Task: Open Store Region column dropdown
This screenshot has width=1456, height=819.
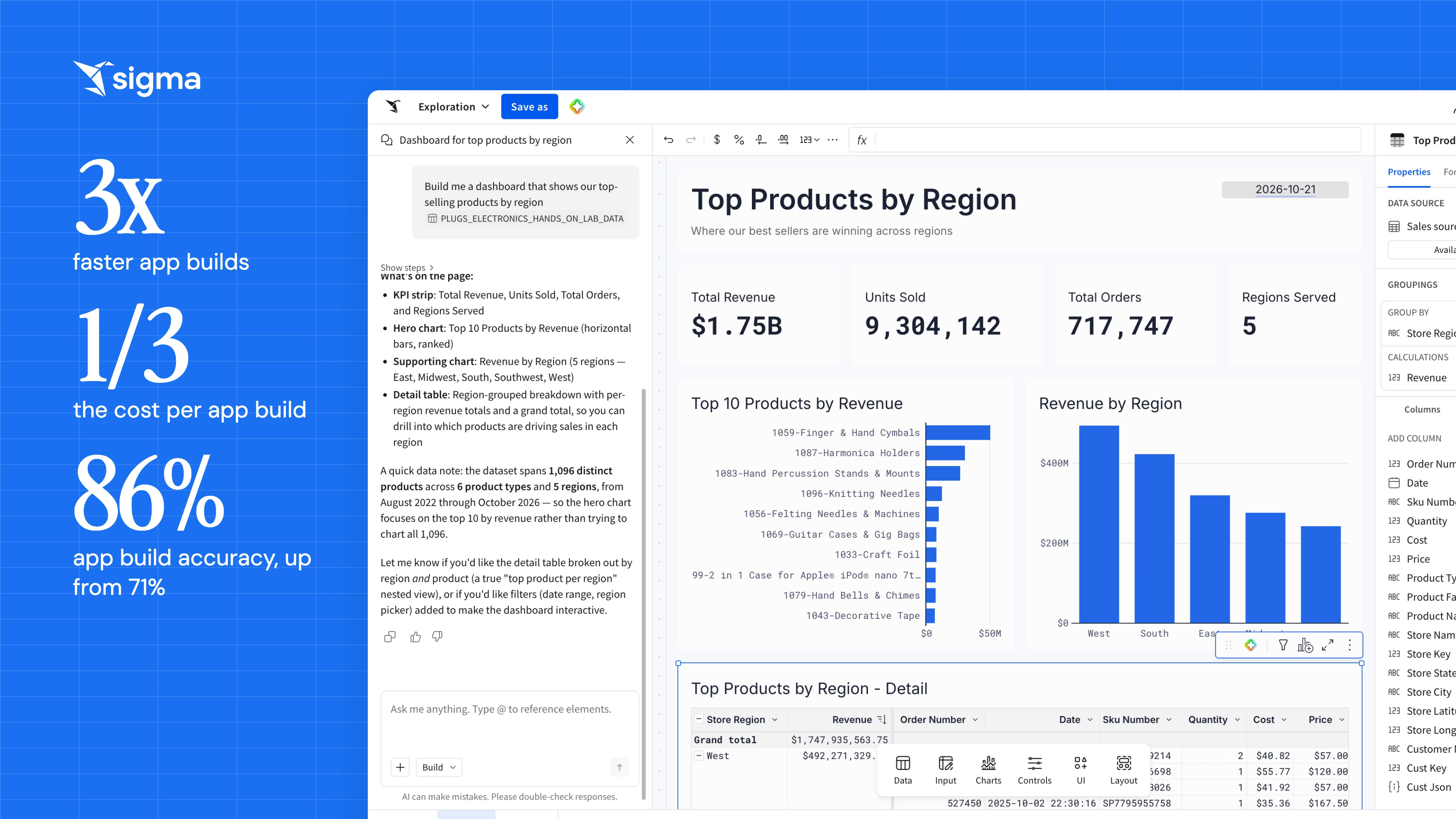Action: (775, 720)
